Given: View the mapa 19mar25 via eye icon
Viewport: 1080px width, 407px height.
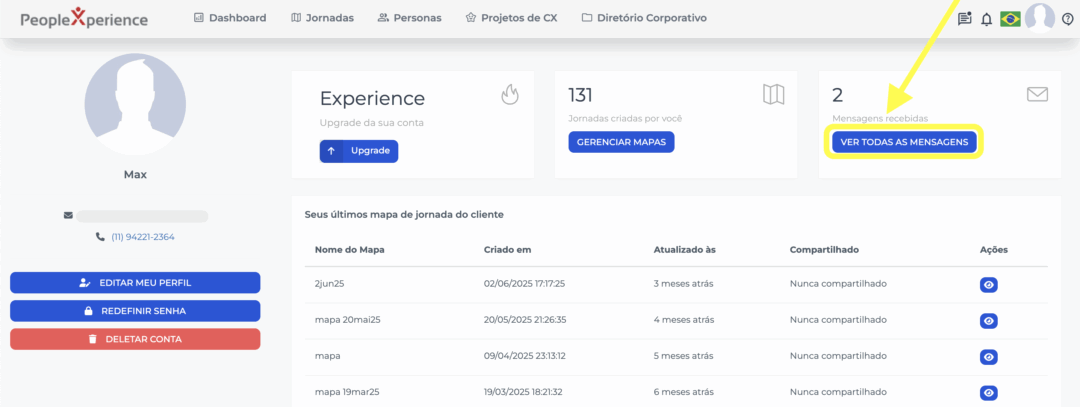Looking at the screenshot, I should point(988,393).
